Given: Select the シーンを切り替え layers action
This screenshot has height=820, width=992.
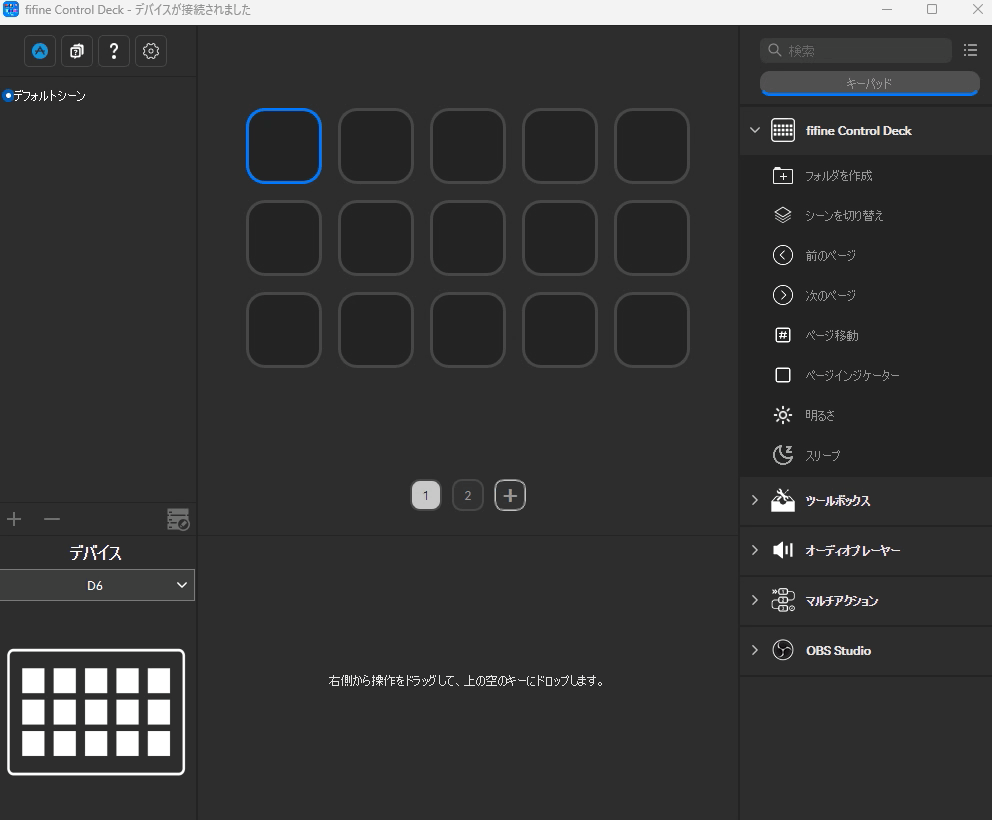Looking at the screenshot, I should click(844, 216).
